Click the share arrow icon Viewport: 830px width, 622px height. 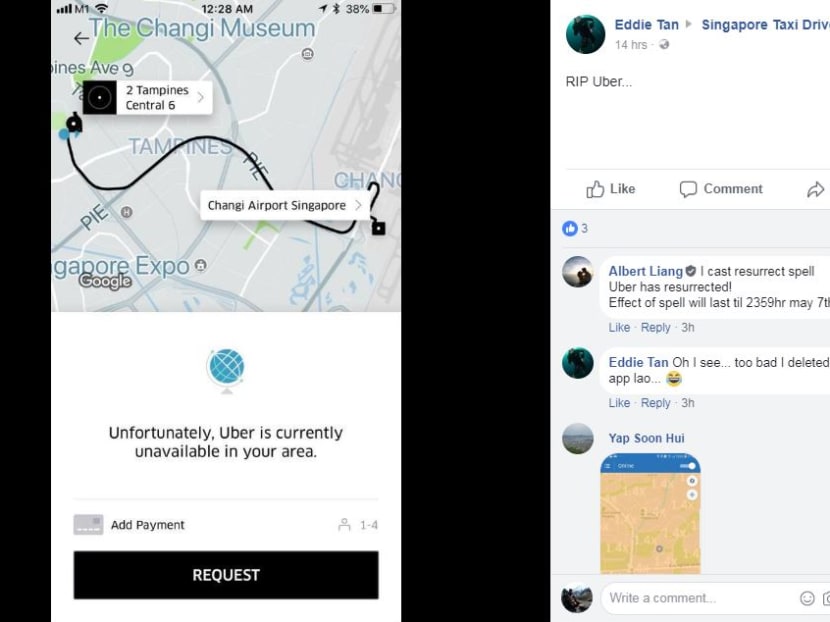[x=815, y=189]
